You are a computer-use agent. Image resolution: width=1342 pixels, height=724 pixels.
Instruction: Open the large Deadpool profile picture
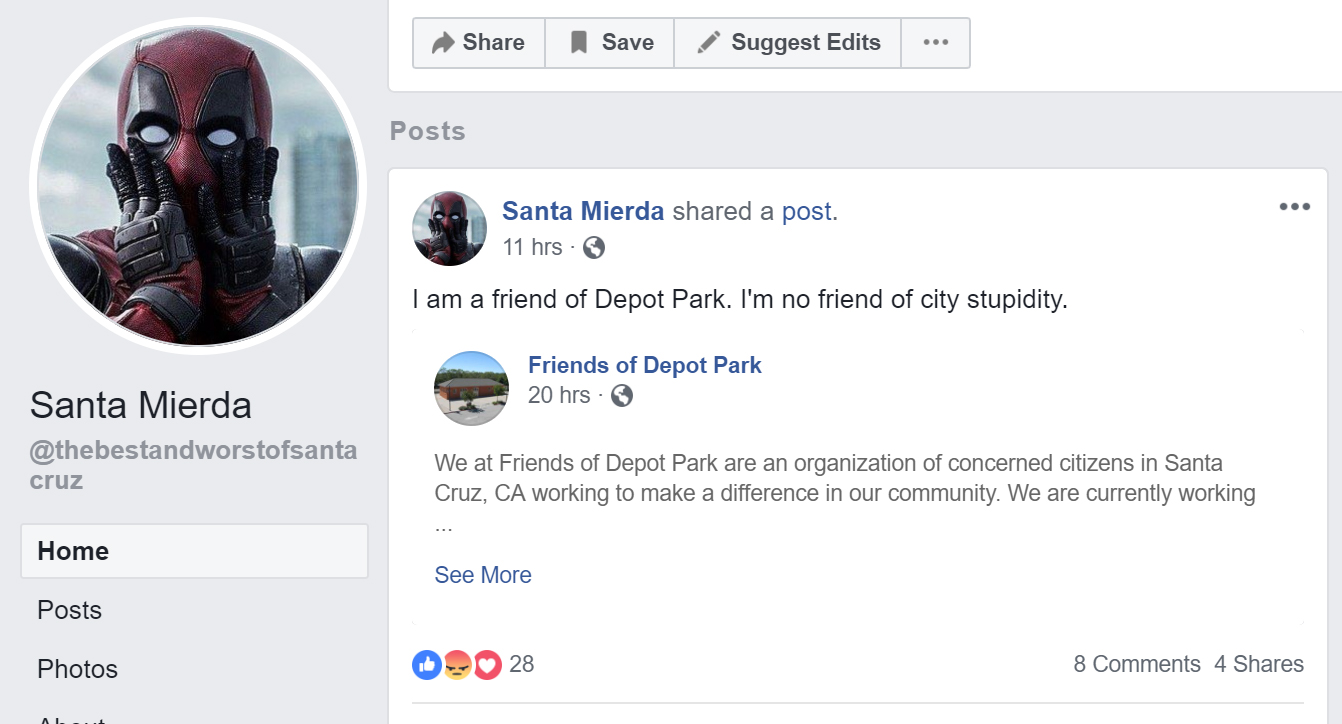(197, 187)
